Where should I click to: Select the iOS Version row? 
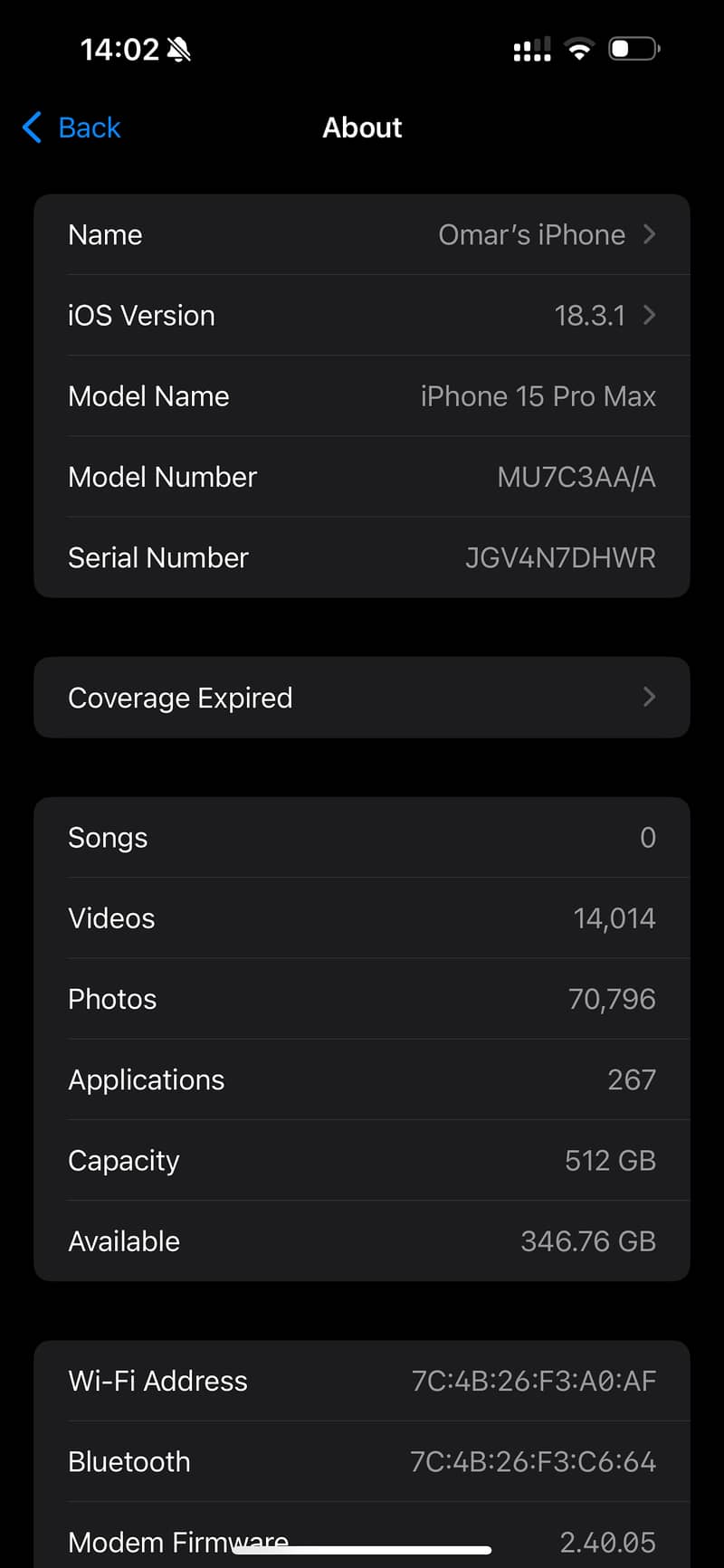[x=362, y=315]
